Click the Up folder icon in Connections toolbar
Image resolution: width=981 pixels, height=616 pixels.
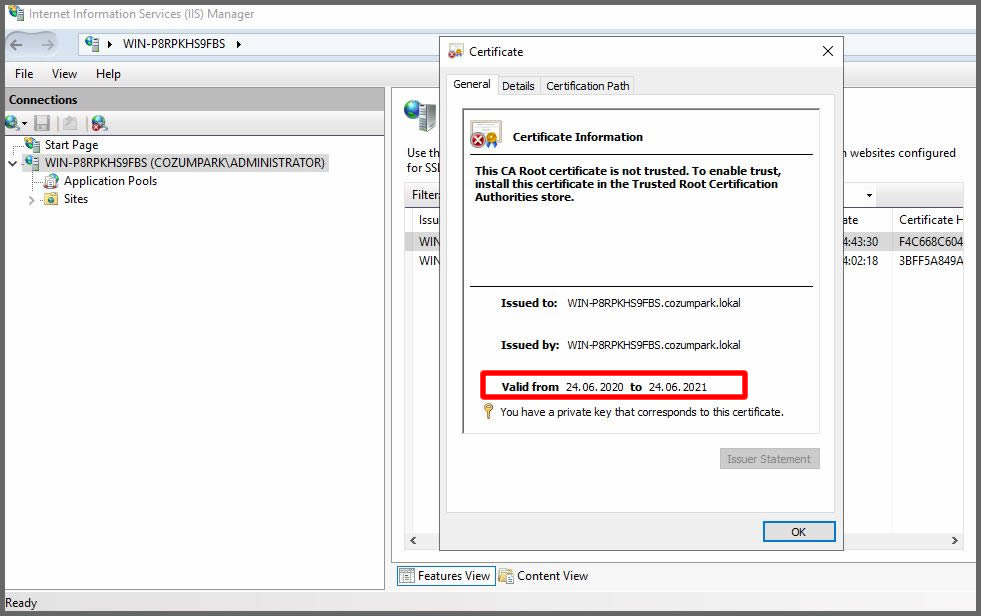tap(70, 123)
